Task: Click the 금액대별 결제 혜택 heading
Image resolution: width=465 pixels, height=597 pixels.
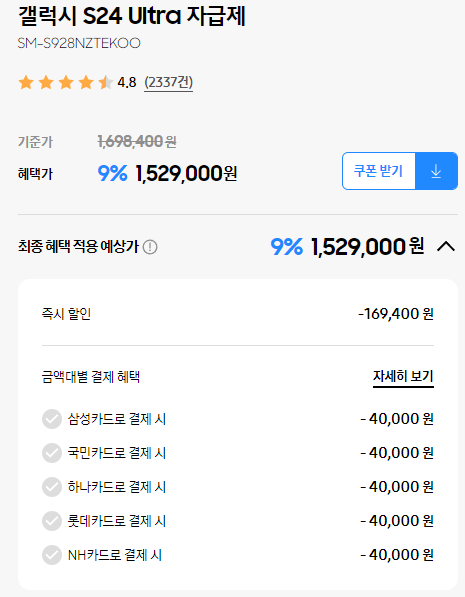Action: pyautogui.click(x=91, y=377)
